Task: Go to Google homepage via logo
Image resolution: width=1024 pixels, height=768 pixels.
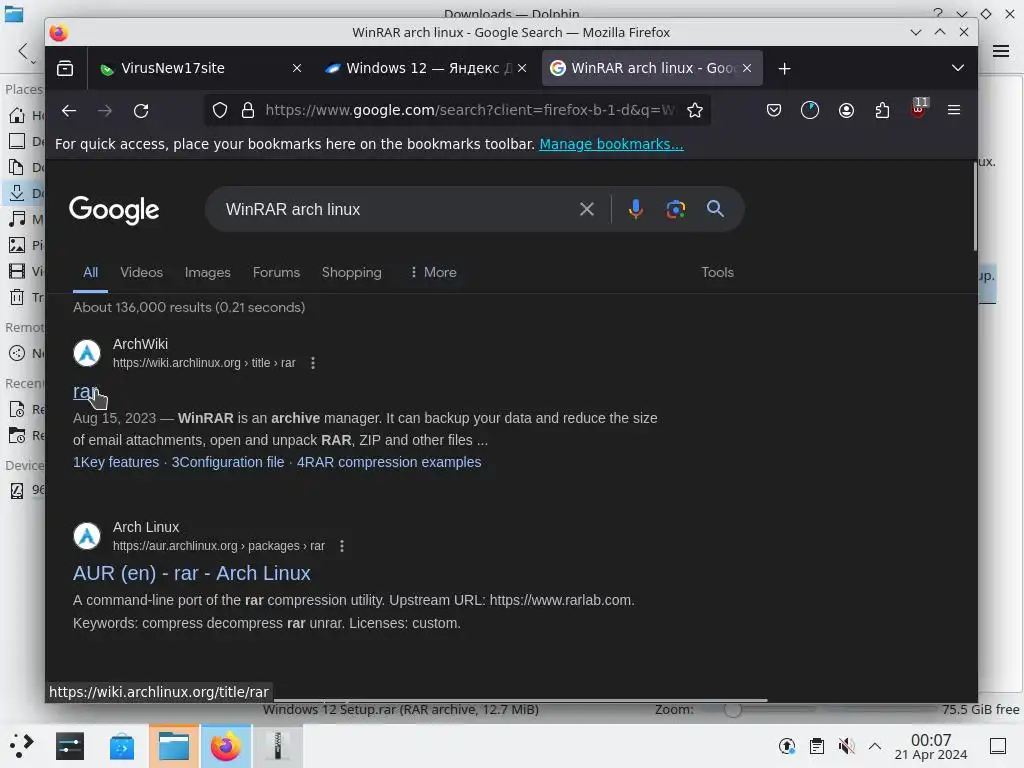Action: tap(114, 210)
